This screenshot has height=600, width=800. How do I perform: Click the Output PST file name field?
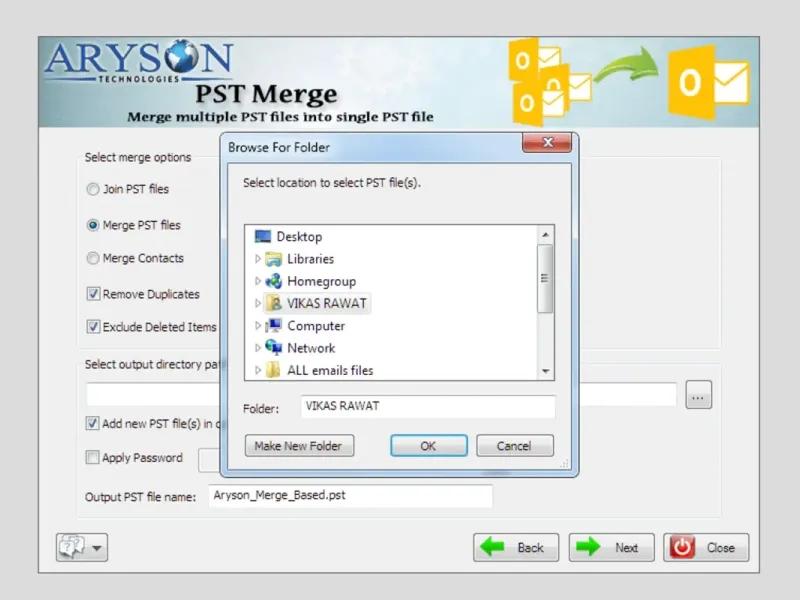click(x=351, y=496)
